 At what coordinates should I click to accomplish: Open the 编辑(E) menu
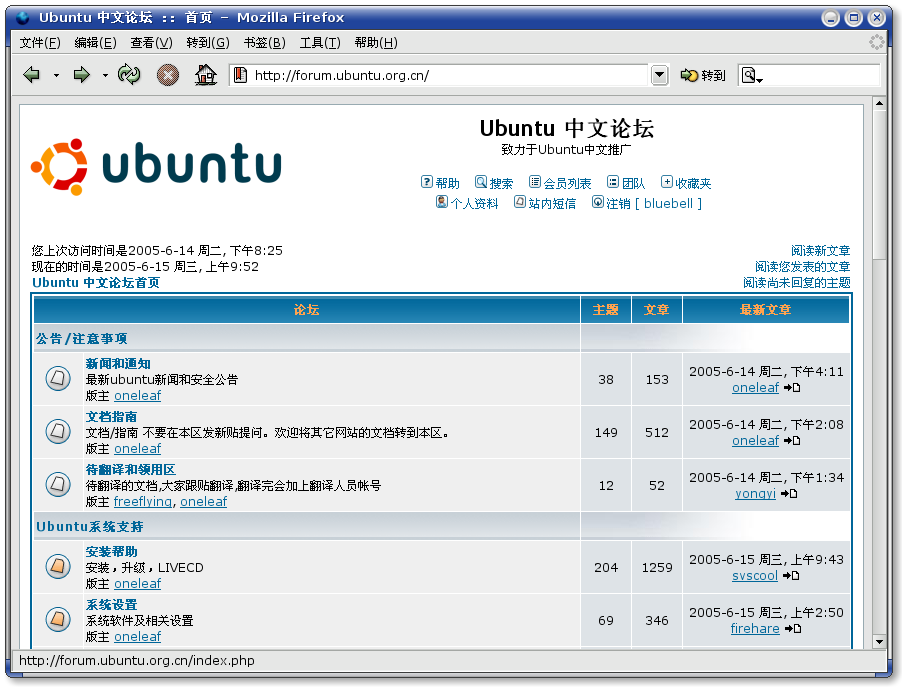click(x=95, y=43)
